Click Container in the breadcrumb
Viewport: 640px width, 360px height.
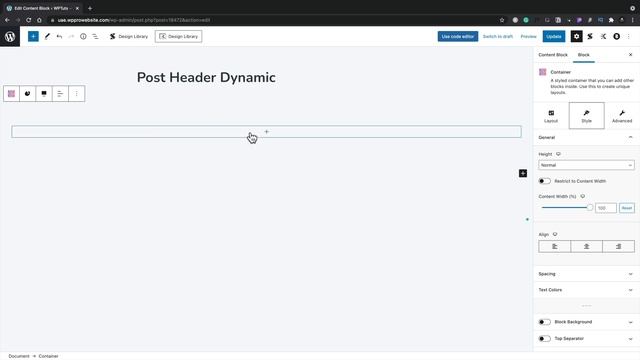(48, 356)
